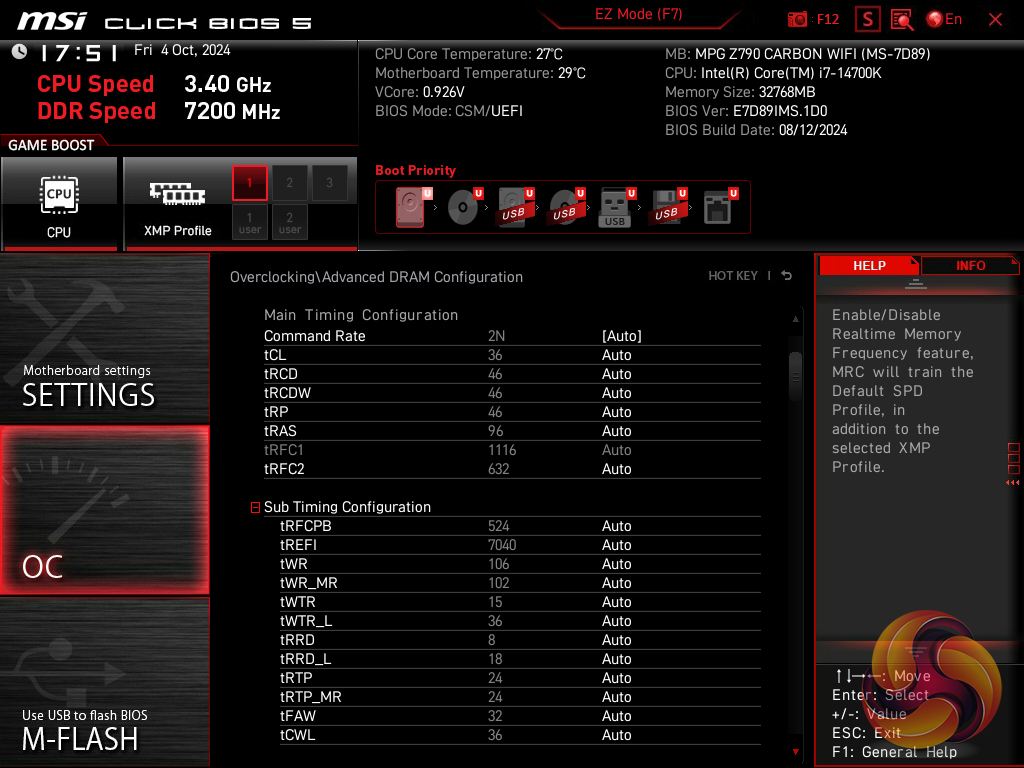
Task: Edit the tRFC2 Auto value
Action: coord(616,469)
